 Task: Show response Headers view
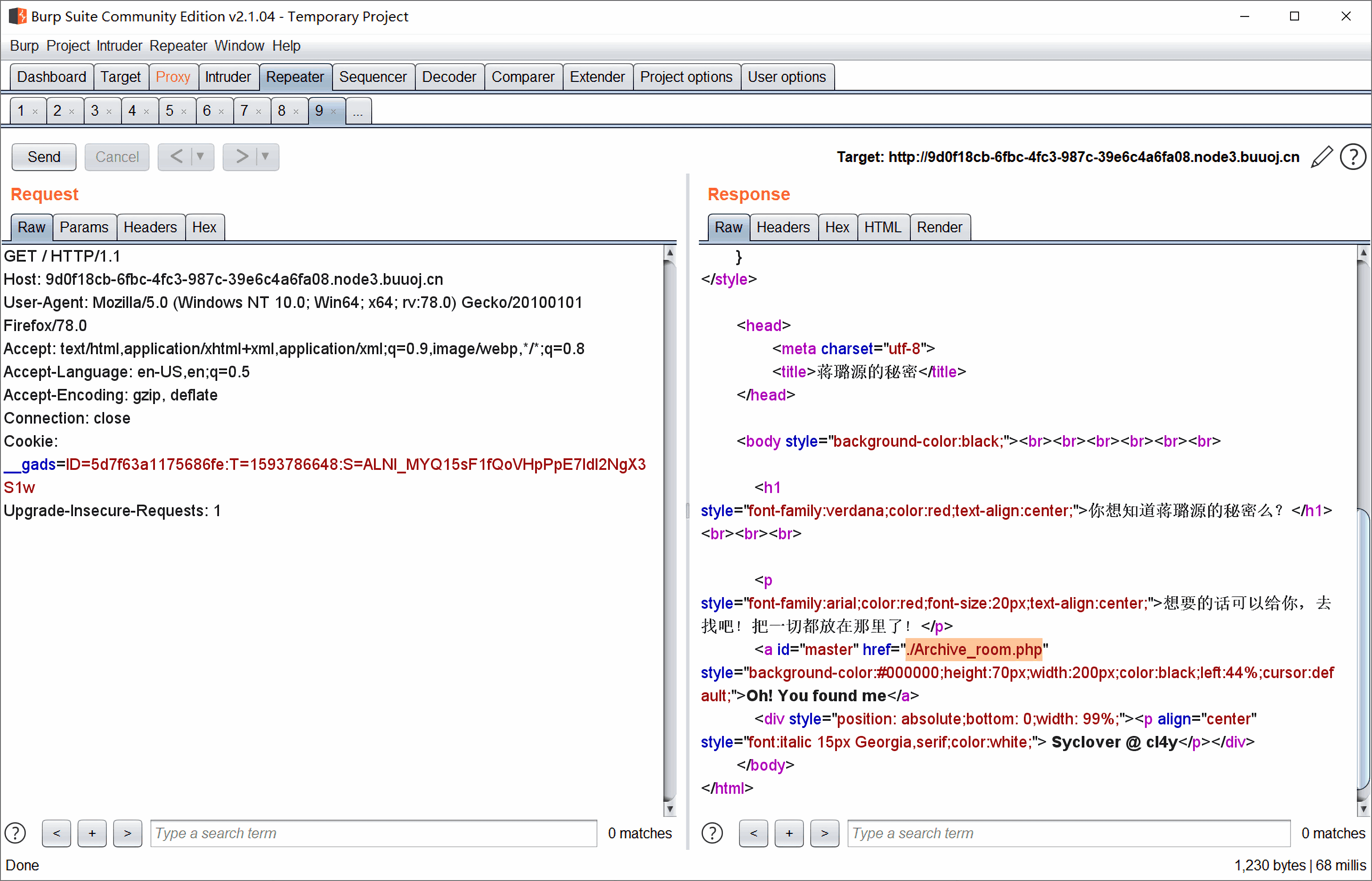point(783,228)
